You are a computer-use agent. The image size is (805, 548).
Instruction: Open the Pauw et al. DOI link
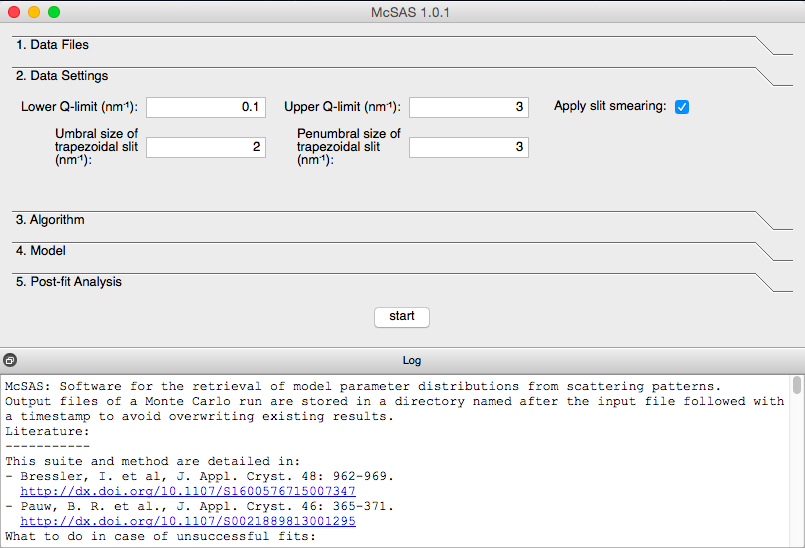pos(188,521)
